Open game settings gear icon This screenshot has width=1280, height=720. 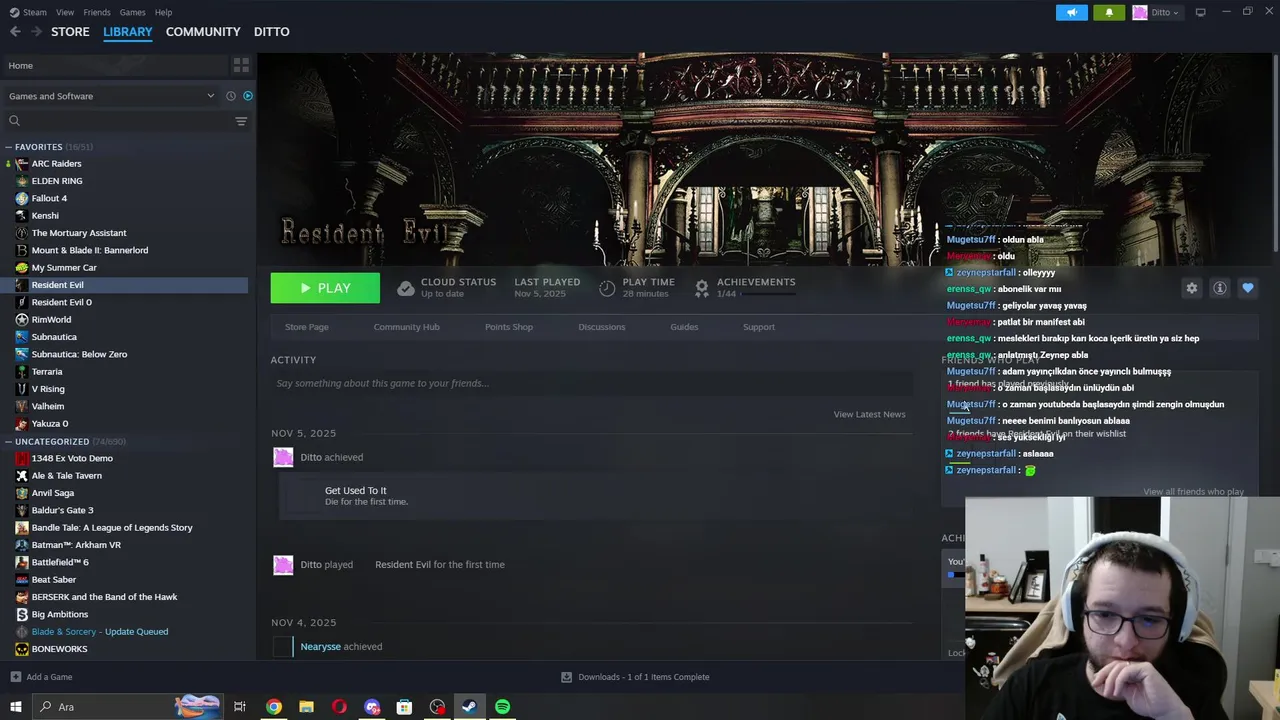click(1191, 288)
